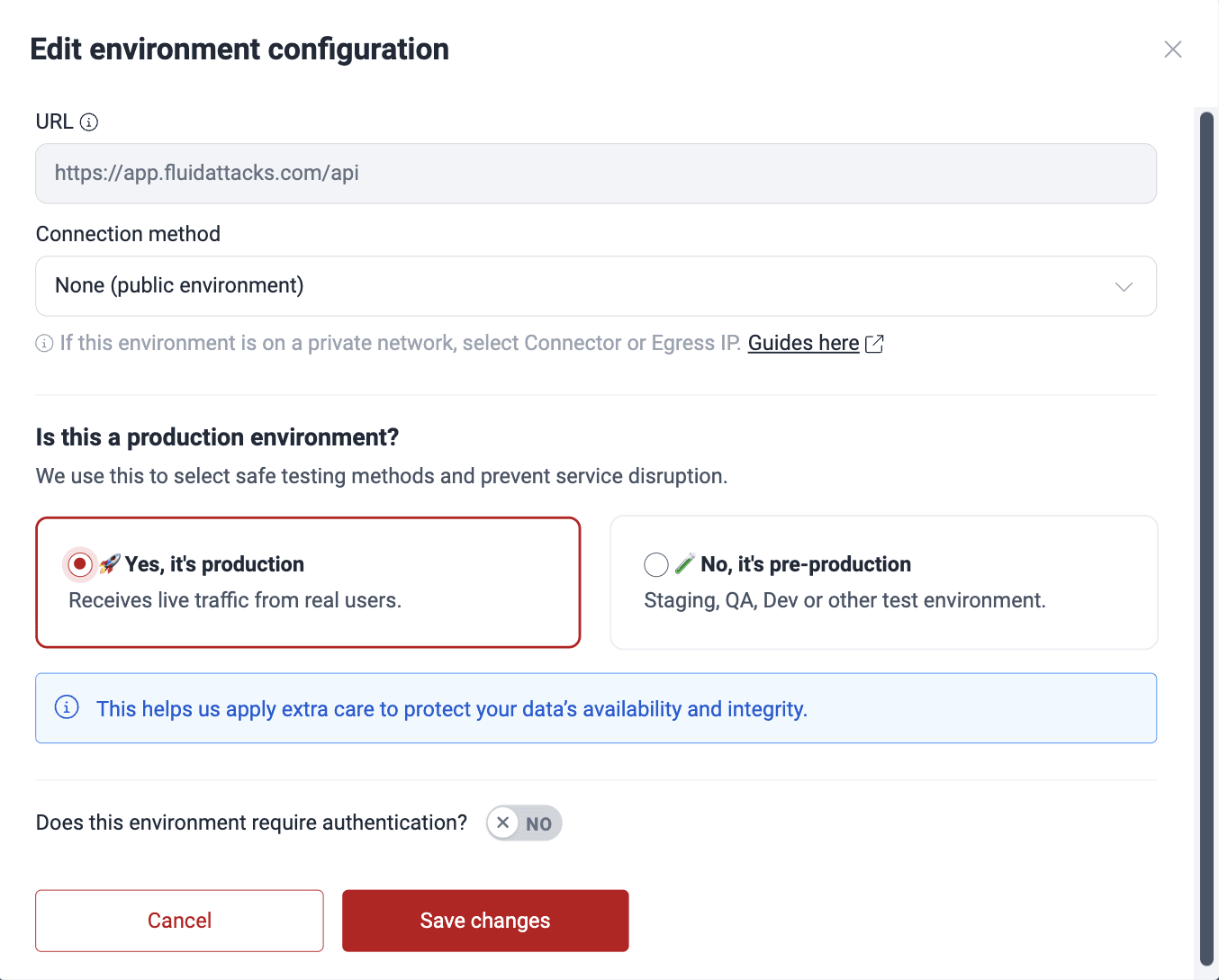
Task: Click the URL field with https://app.fluidattacks.com/api
Action: coord(596,173)
